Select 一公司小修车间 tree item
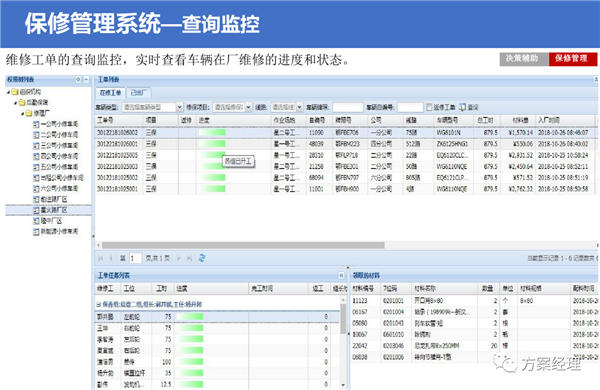This screenshot has width=600, height=390. point(59,124)
